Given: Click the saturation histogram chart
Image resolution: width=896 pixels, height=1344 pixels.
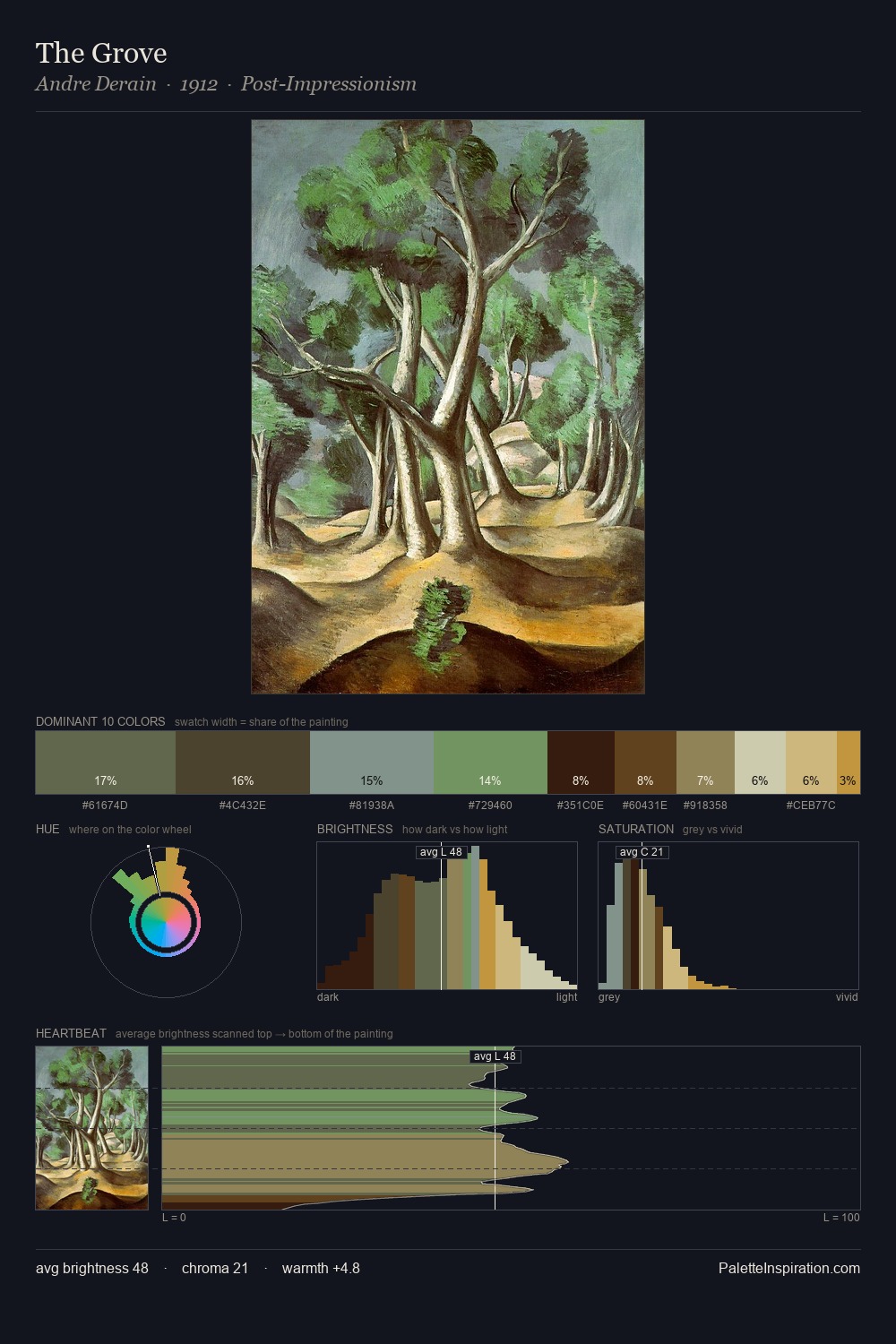Looking at the screenshot, I should pos(728,916).
